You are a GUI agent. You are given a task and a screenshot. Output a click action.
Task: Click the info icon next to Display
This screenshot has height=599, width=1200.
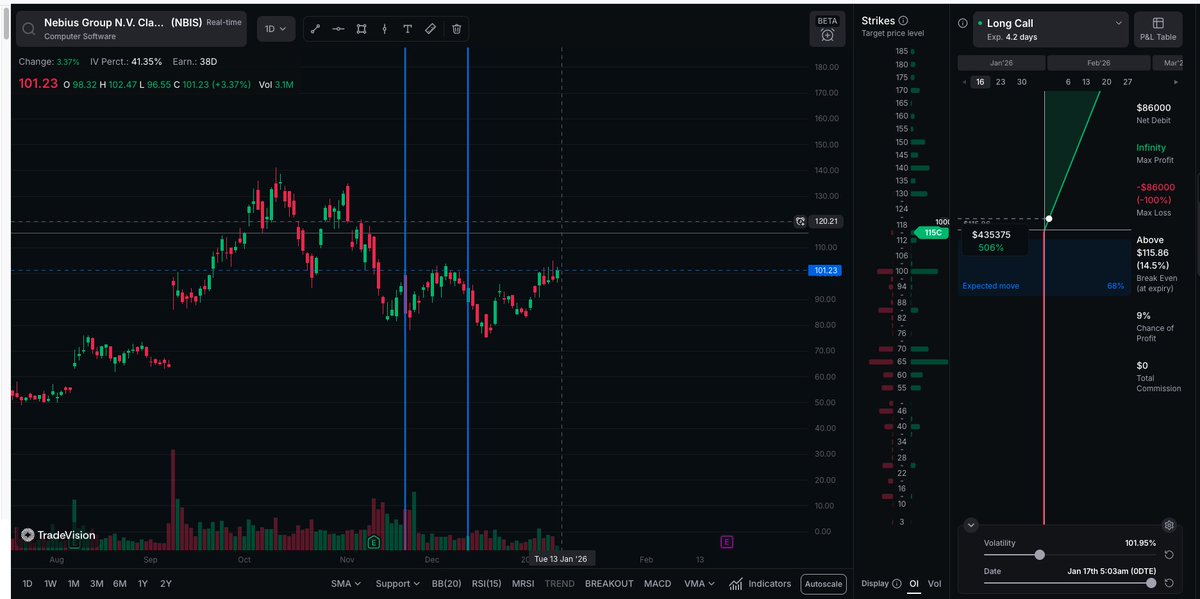coord(898,583)
